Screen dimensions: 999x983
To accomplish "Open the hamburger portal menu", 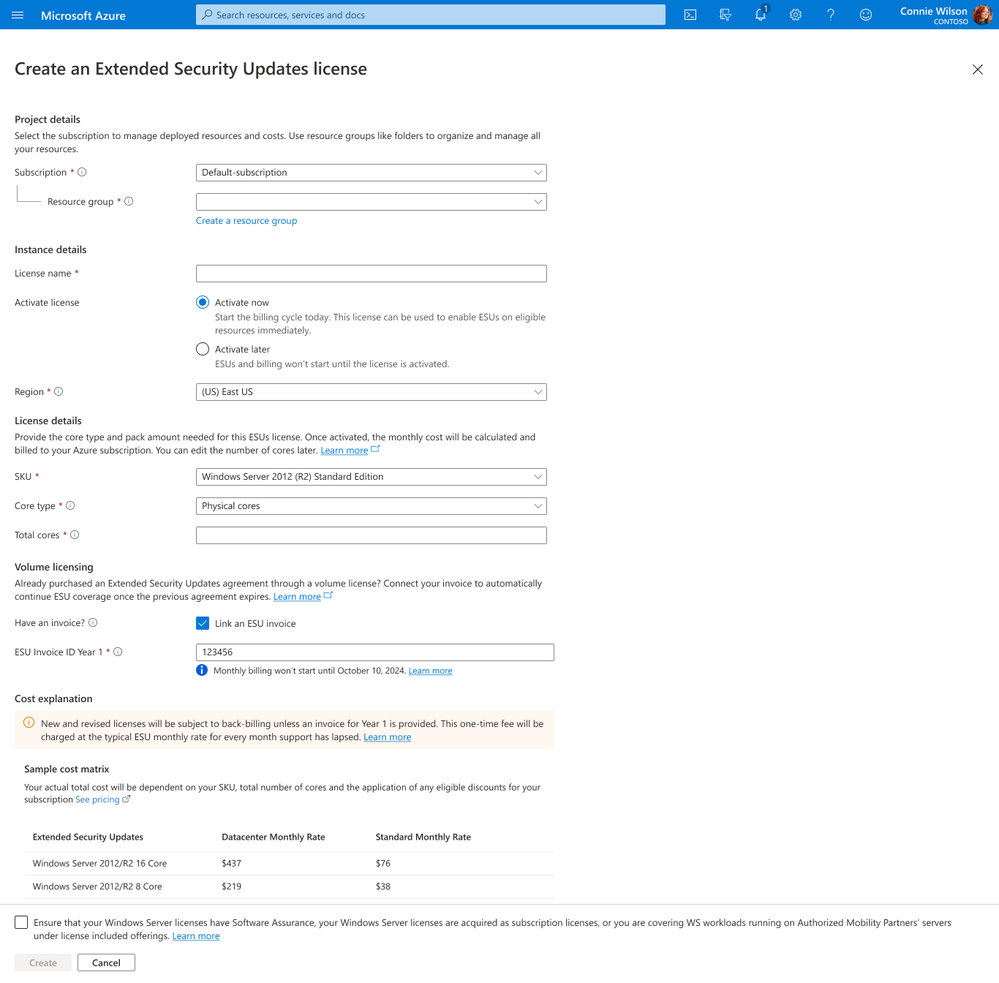I will click(x=17, y=15).
